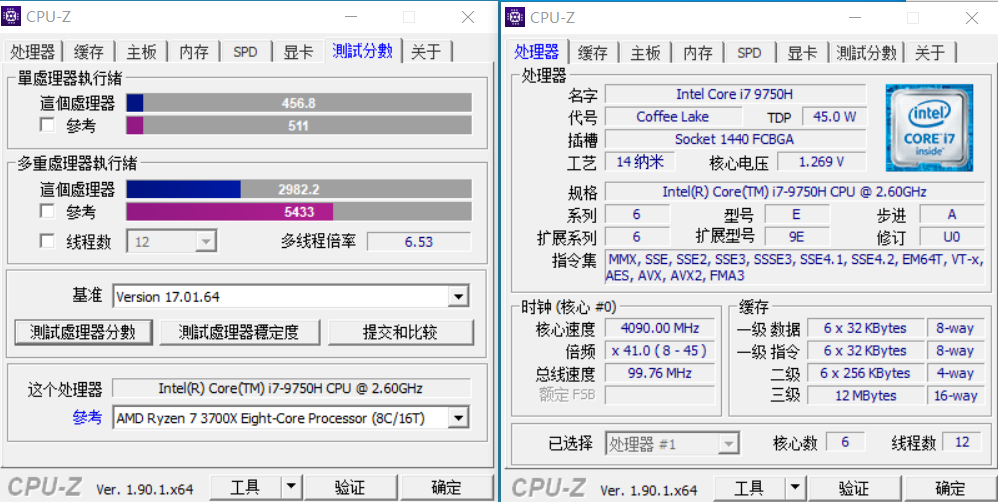Click 工具 button in right window

point(749,488)
